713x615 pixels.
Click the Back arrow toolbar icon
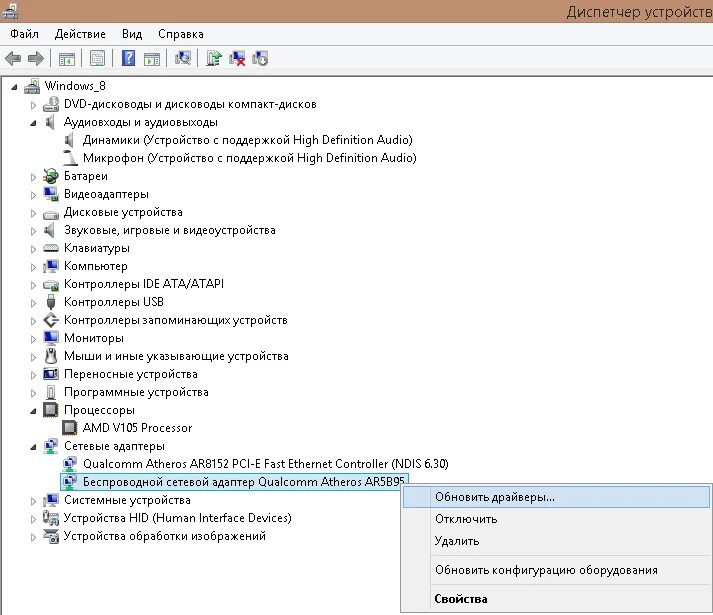[13, 59]
